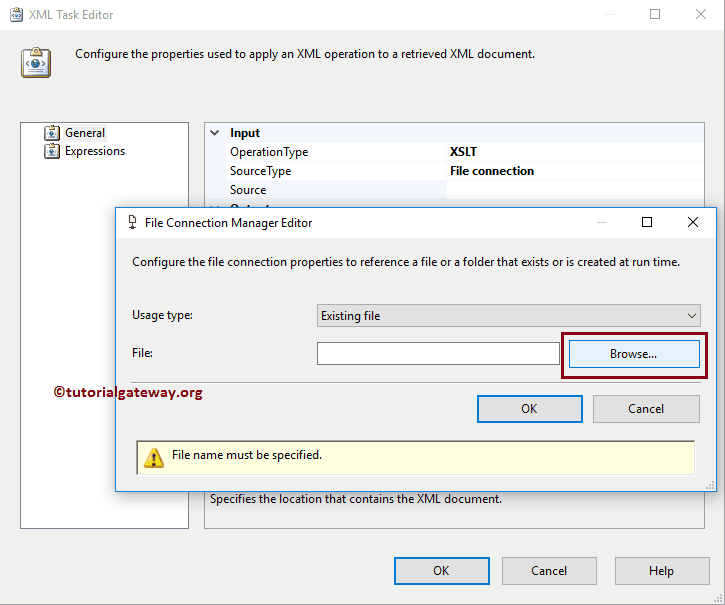Click the File Connection Manager title icon
725x605 pixels.
coord(132,223)
